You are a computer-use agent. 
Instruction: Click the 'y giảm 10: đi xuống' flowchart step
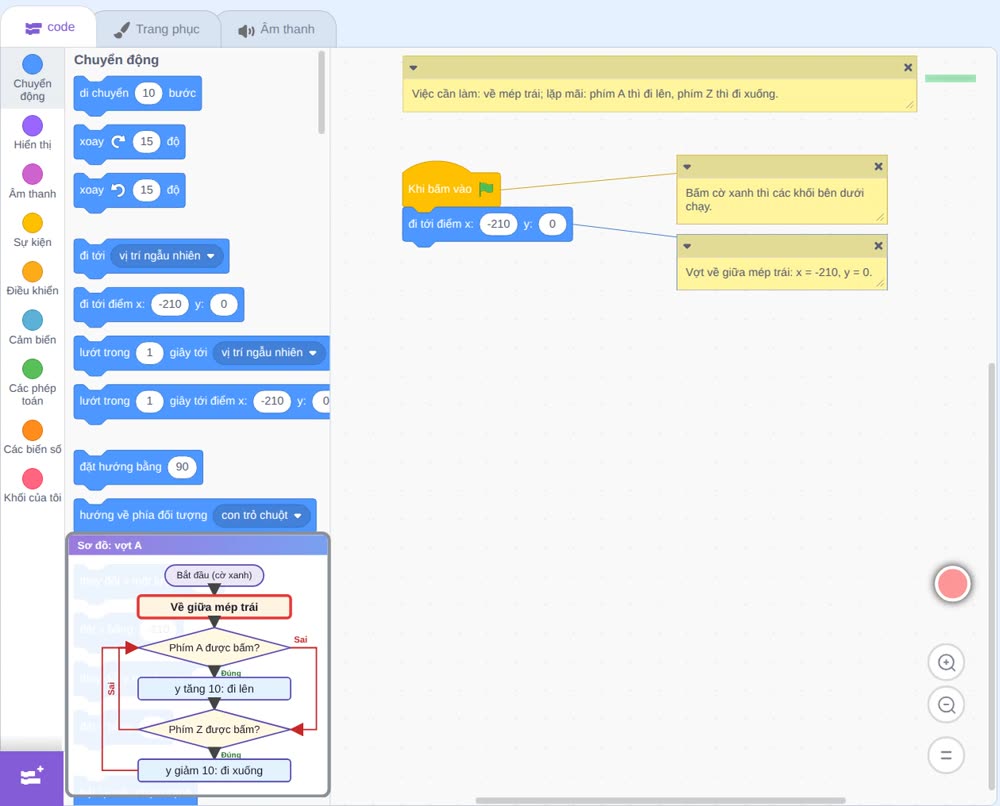tap(214, 770)
